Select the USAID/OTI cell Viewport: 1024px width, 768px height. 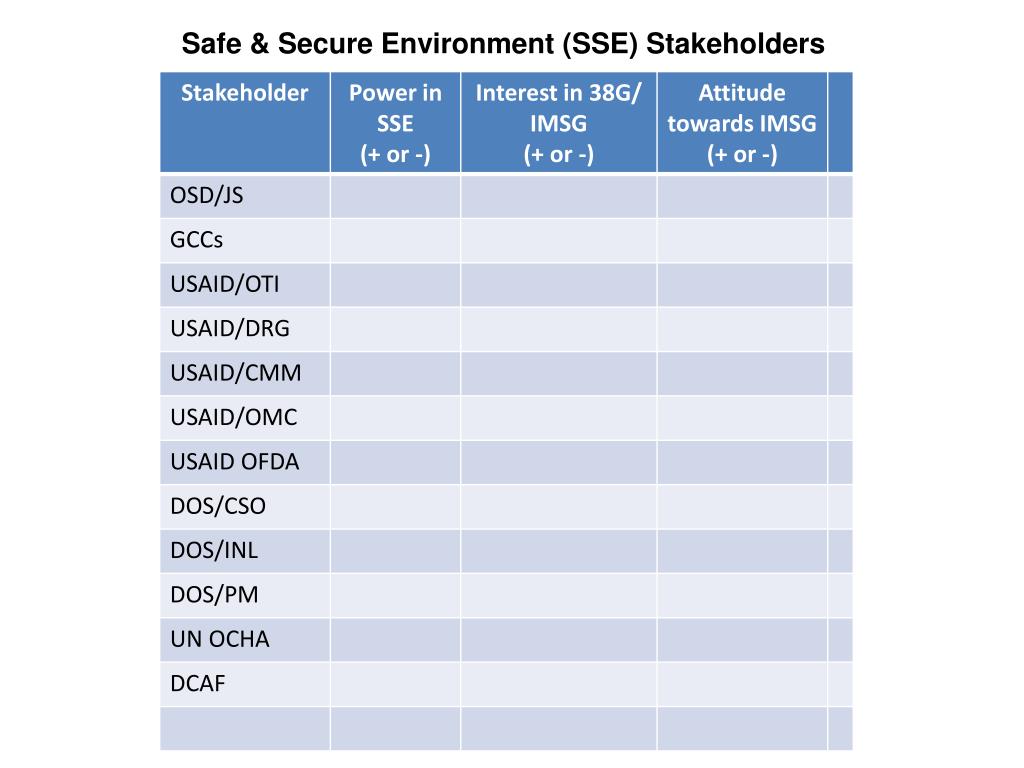tap(245, 285)
